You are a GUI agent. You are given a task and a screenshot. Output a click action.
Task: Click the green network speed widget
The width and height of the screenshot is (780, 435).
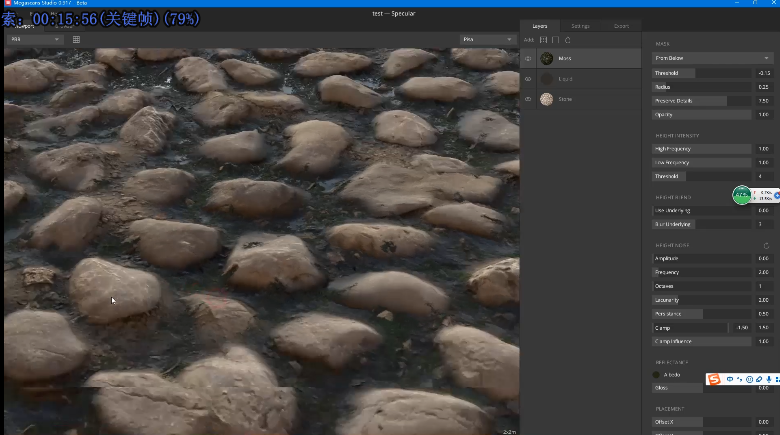[x=742, y=195]
